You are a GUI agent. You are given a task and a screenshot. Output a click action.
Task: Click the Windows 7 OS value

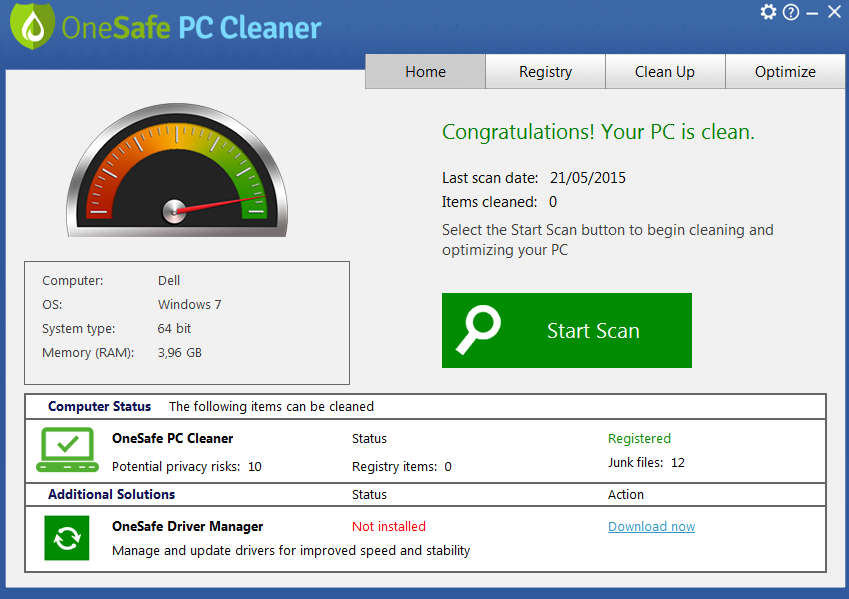(190, 304)
